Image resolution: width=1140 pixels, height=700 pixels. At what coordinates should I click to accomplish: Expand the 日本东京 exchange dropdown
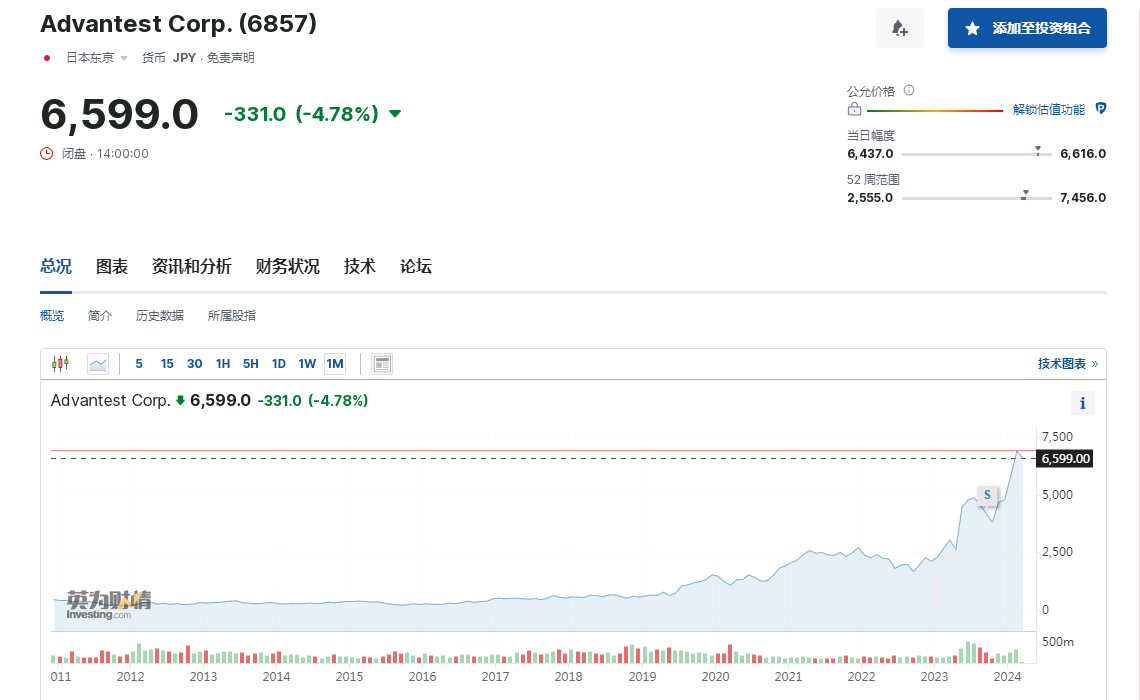[x=124, y=58]
